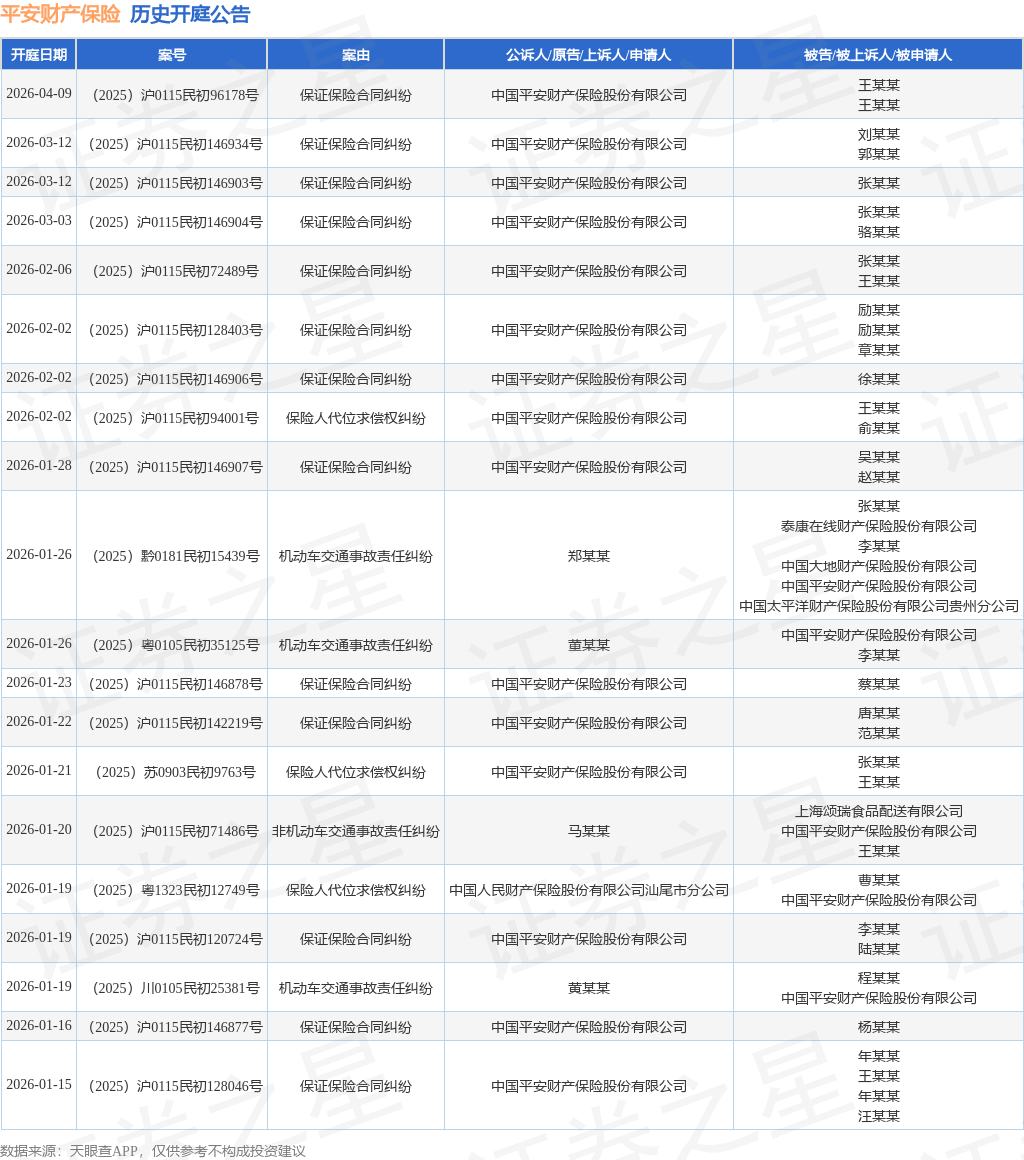1024x1160 pixels.
Task: Select case number (2025)沪0115民初120724号
Action: click(175, 939)
